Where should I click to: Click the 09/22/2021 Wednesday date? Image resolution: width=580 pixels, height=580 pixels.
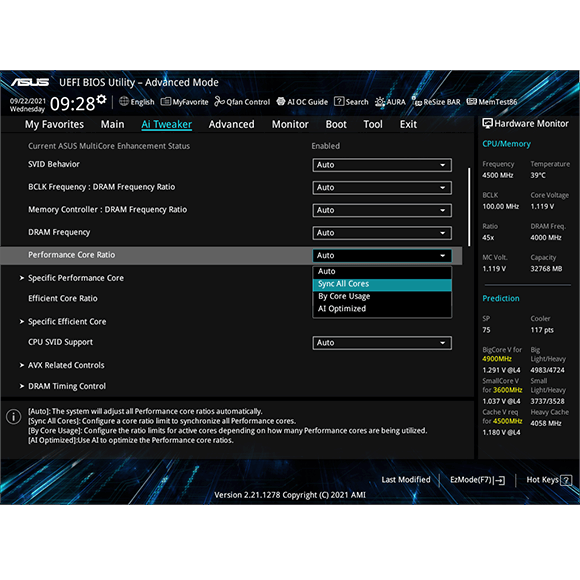[x=27, y=105]
